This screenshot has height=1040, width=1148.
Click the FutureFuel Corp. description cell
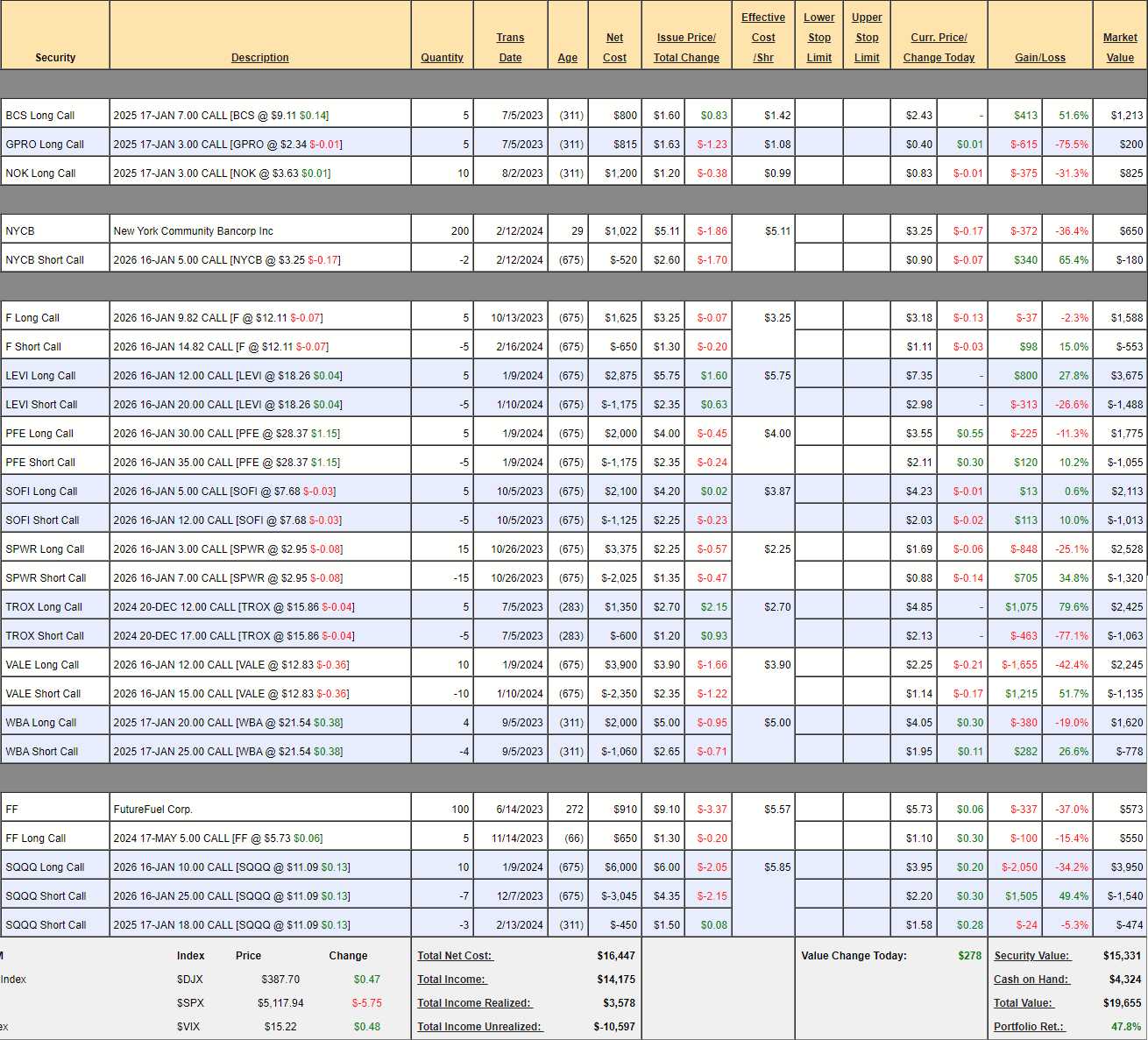click(x=152, y=810)
